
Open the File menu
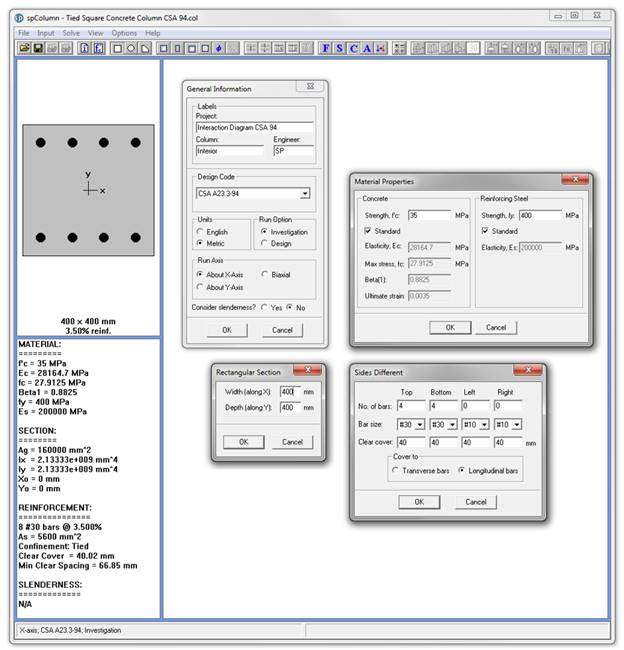(24, 33)
